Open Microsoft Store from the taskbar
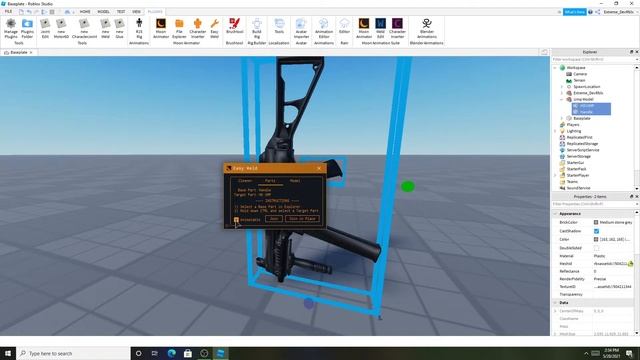Screen dimensions: 640x360 [188, 353]
